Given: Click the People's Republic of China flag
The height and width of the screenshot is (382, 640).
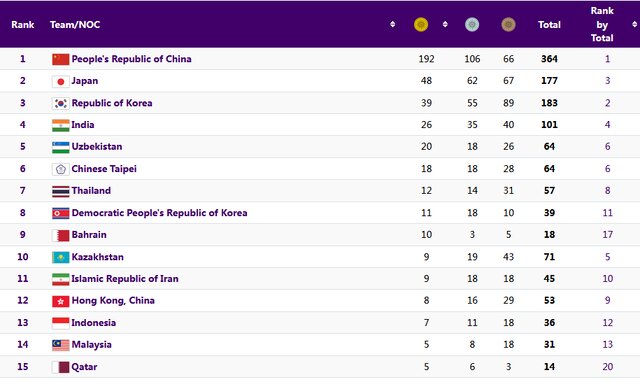Looking at the screenshot, I should point(60,59).
